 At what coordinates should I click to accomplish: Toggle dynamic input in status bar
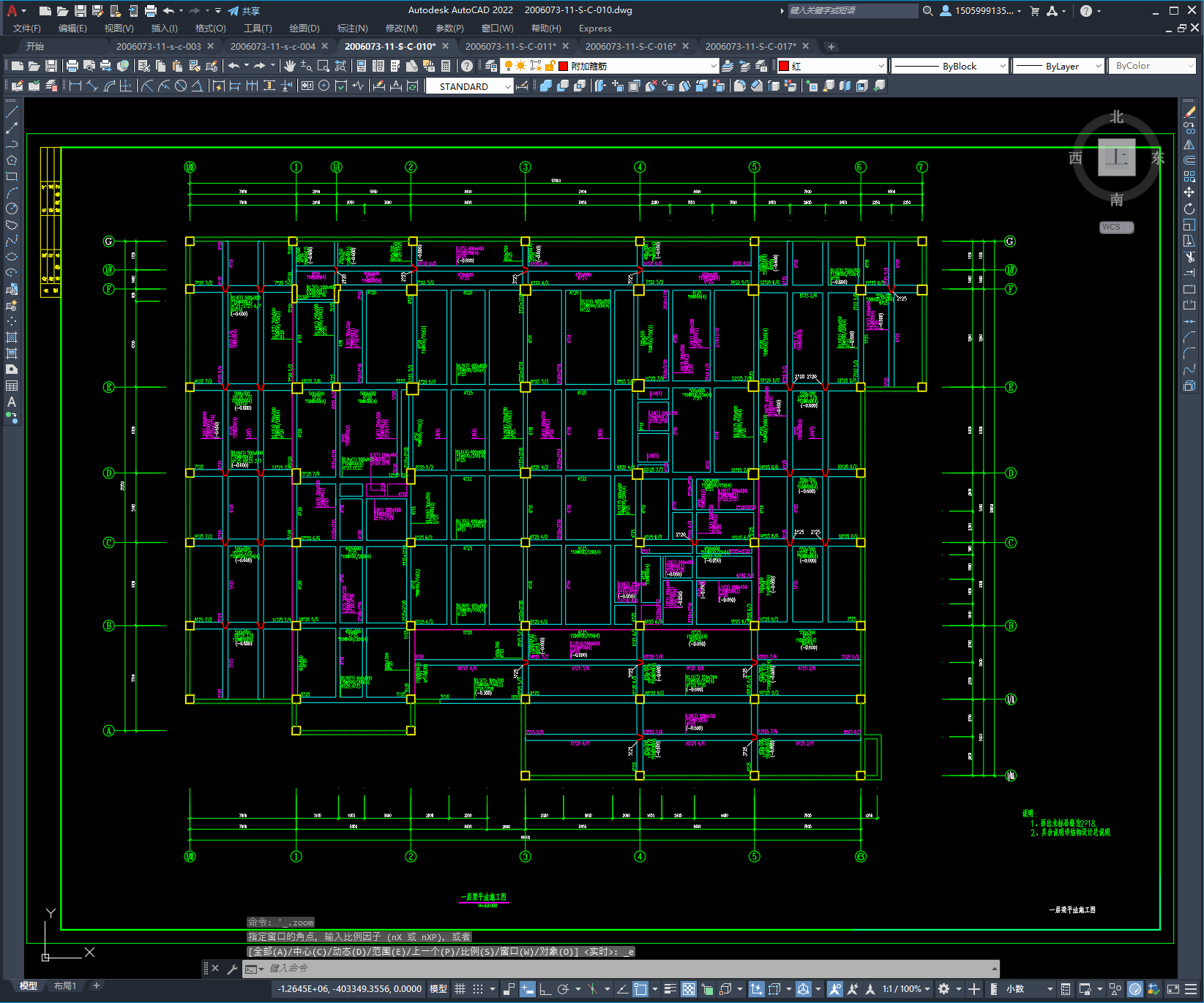pyautogui.click(x=527, y=989)
